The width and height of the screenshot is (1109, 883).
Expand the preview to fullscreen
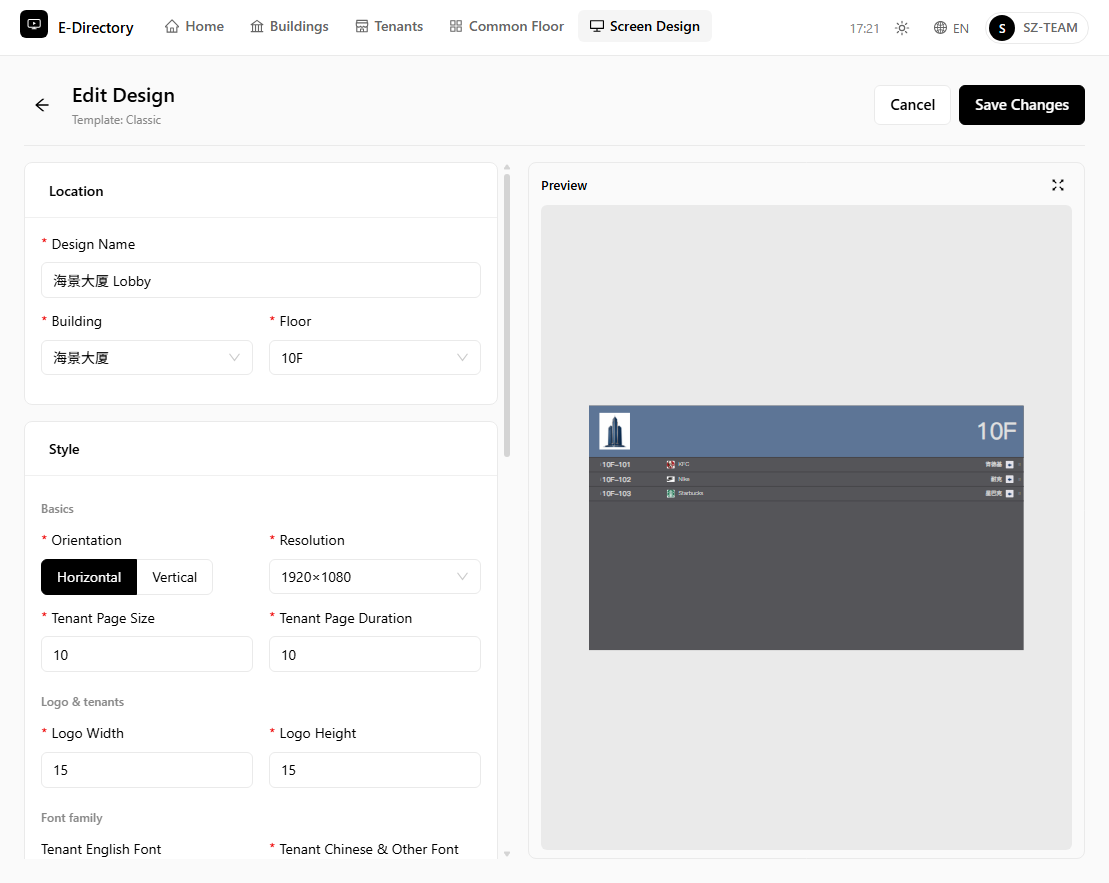click(x=1058, y=185)
